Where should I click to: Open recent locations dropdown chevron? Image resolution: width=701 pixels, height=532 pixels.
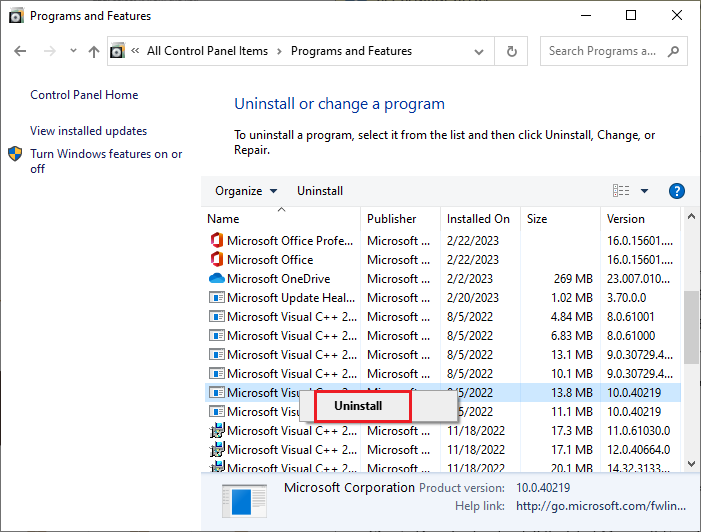[73, 51]
